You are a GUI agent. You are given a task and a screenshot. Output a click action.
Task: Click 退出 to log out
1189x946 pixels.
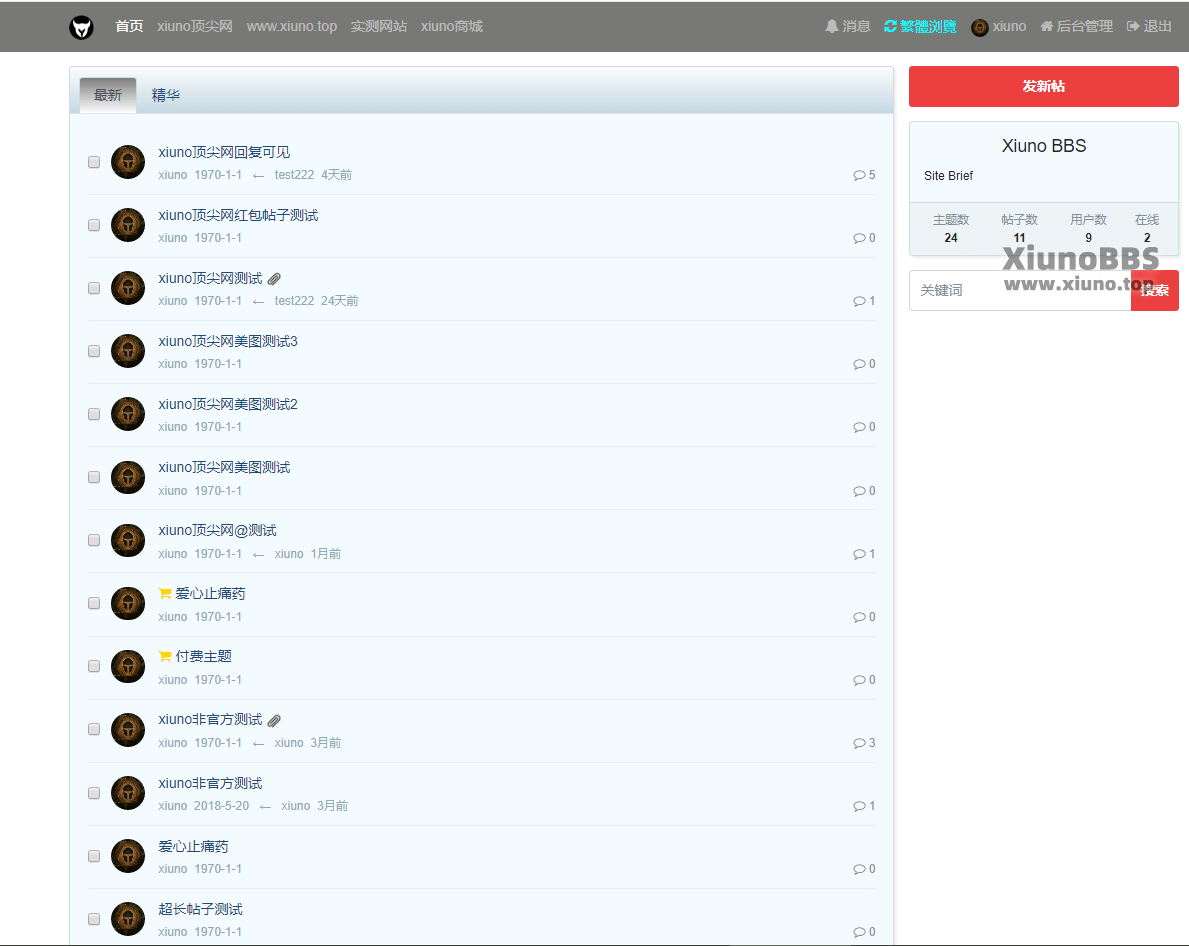point(1150,27)
